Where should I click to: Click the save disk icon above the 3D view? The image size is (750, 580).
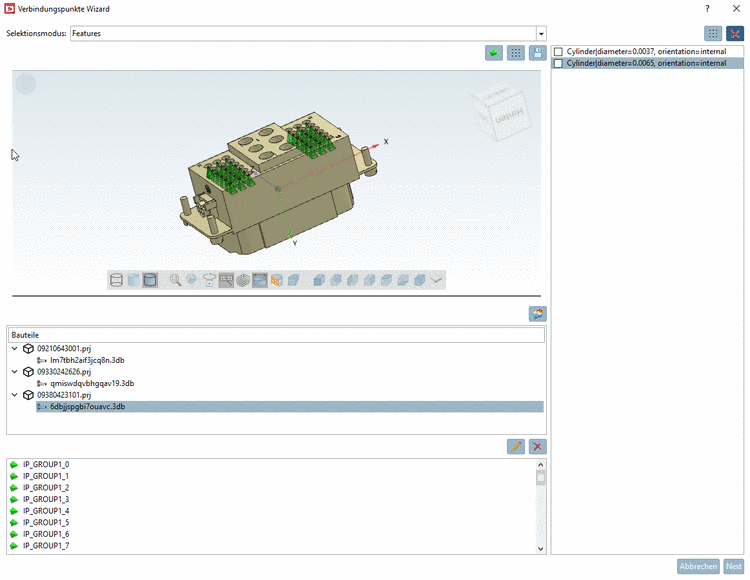[x=538, y=53]
